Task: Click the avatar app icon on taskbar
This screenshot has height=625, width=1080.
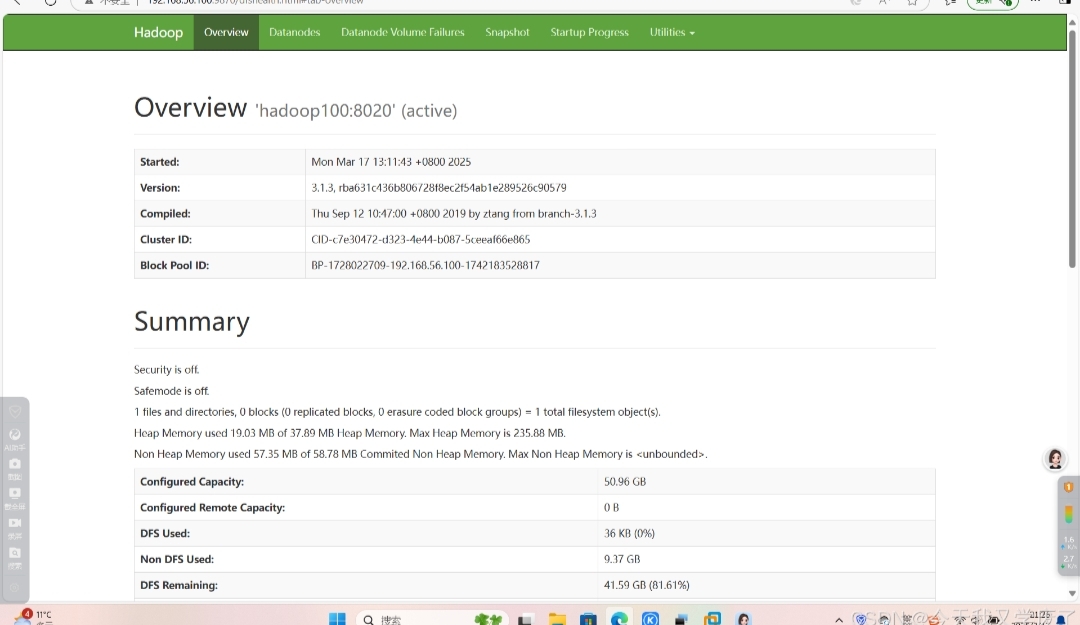Action: (743, 619)
